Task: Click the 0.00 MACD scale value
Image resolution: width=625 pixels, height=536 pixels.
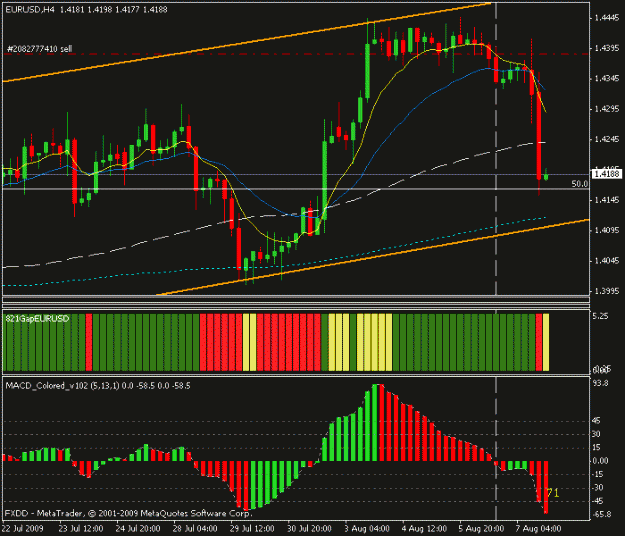Action: (x=601, y=461)
